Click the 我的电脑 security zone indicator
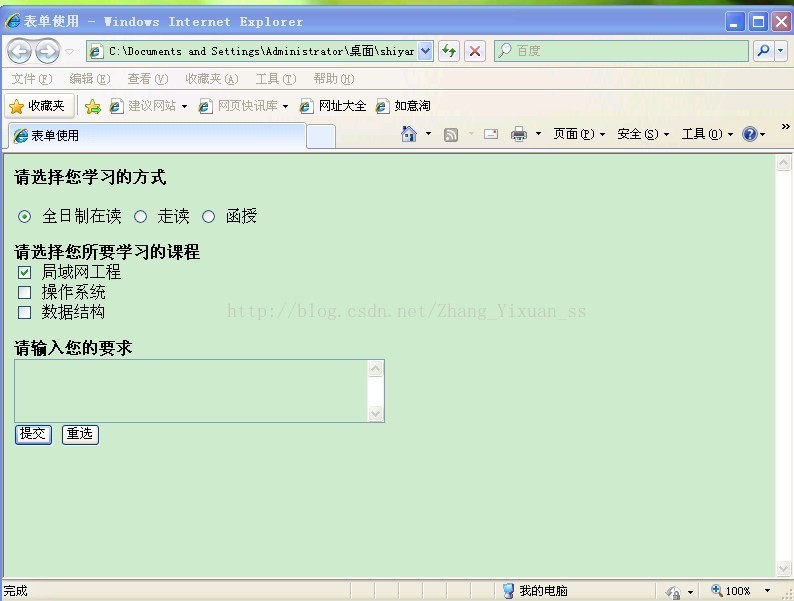Viewport: 794px width, 601px height. [x=535, y=591]
